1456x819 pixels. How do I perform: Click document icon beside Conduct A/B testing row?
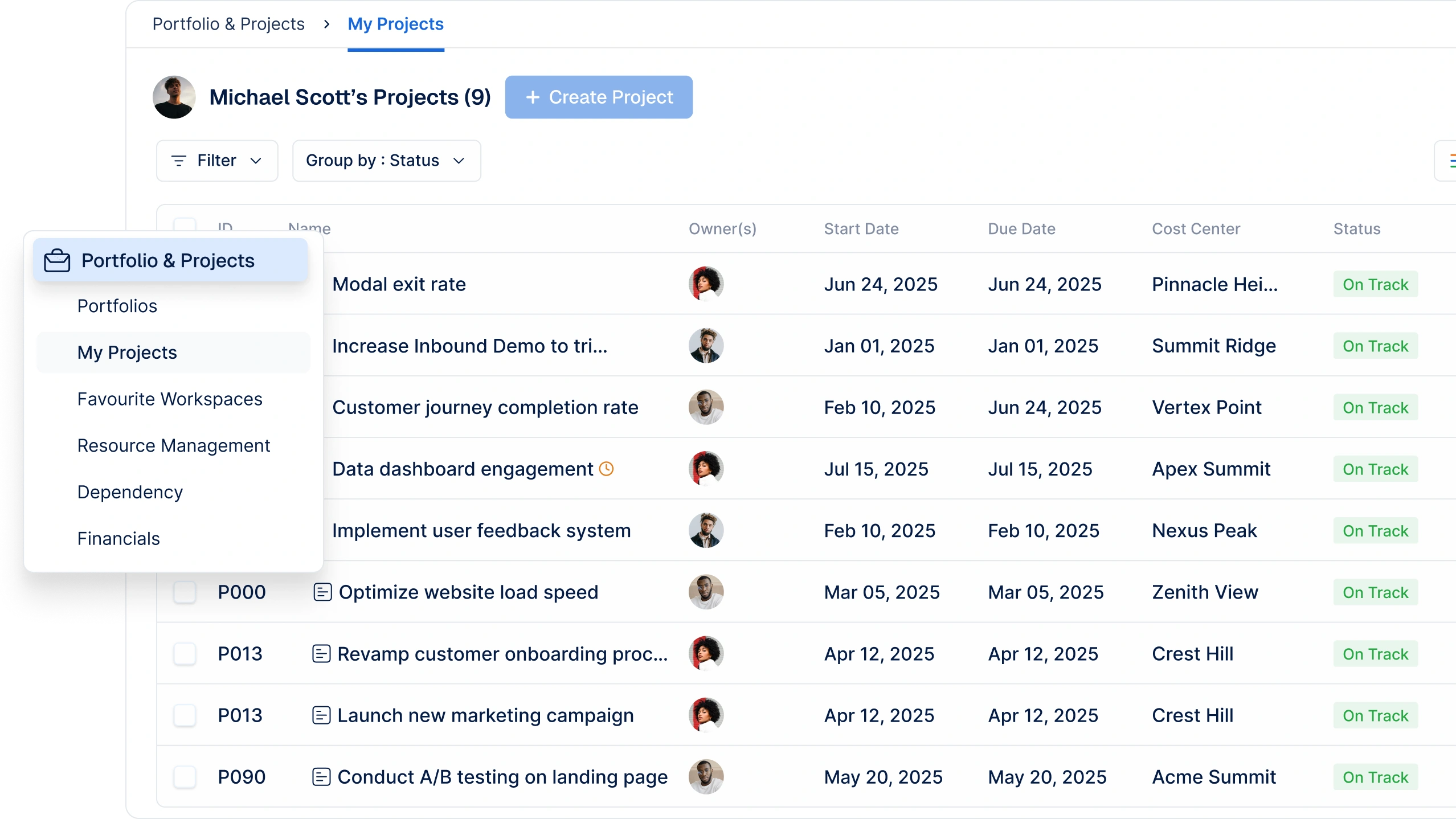pos(321,777)
